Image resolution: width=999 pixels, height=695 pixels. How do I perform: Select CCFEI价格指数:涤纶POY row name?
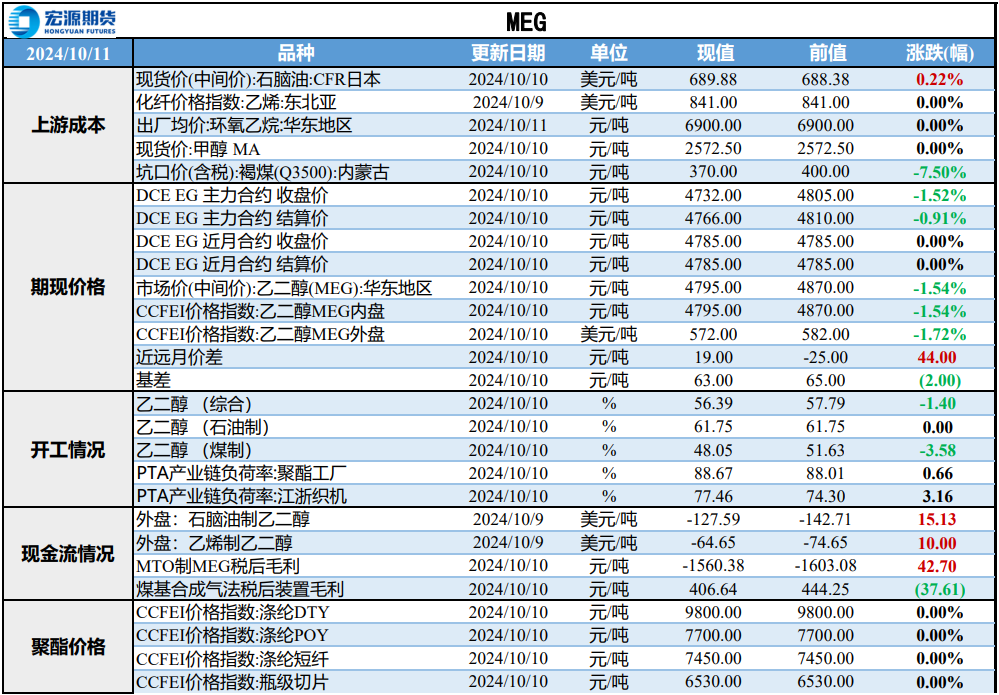(233, 635)
